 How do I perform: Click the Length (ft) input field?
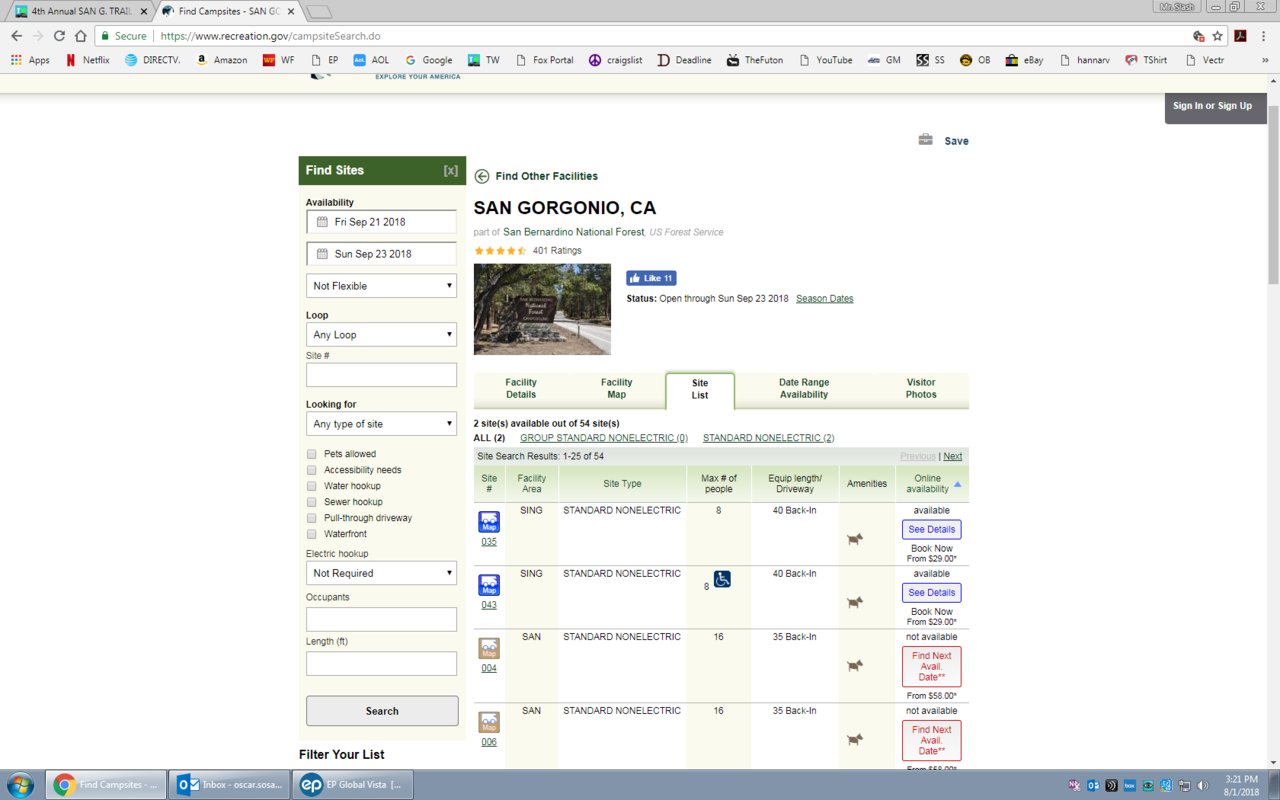381,664
